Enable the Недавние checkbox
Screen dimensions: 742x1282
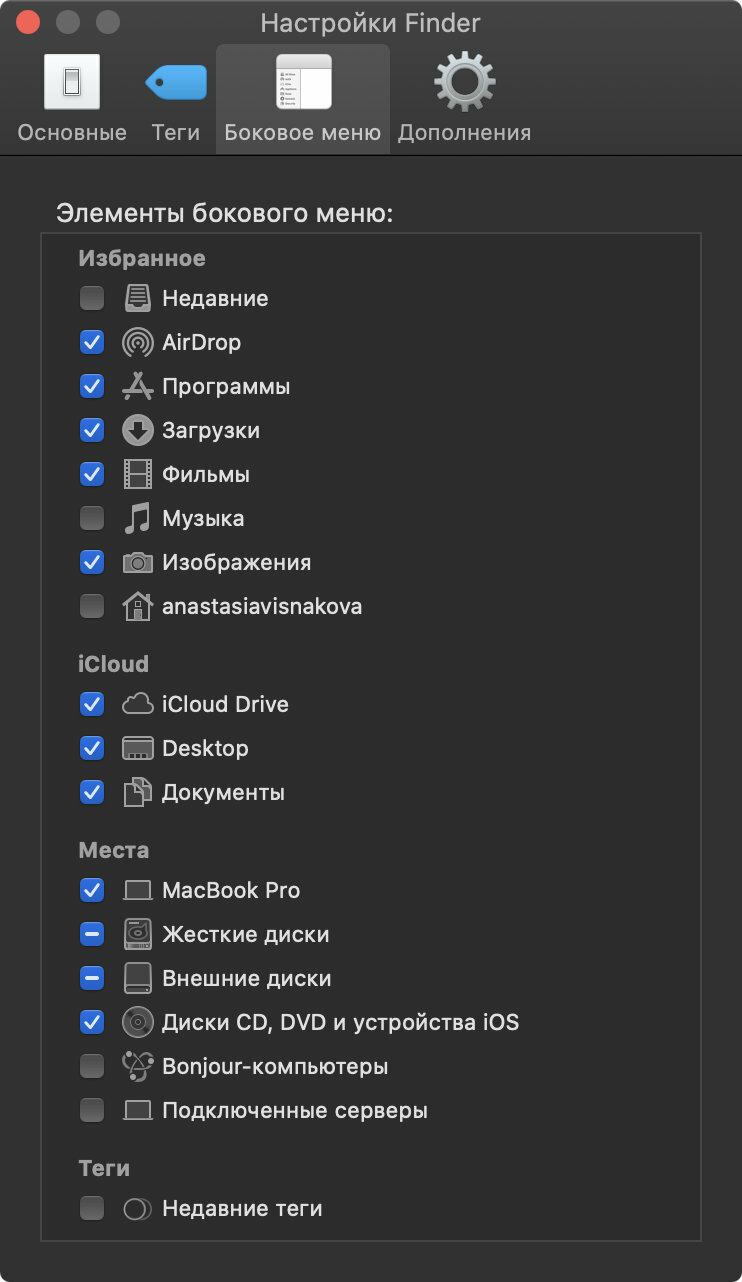(x=92, y=298)
